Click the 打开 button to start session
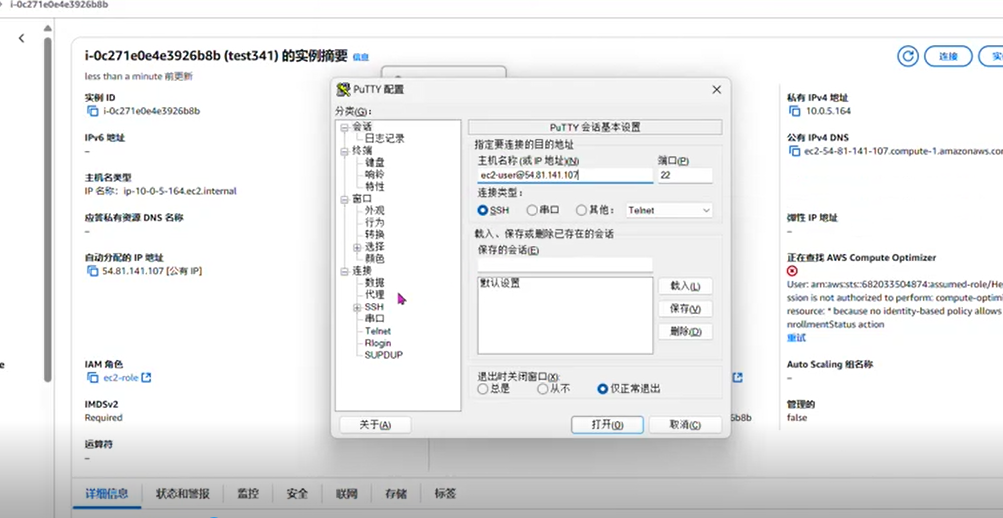1003x518 pixels. [x=607, y=425]
